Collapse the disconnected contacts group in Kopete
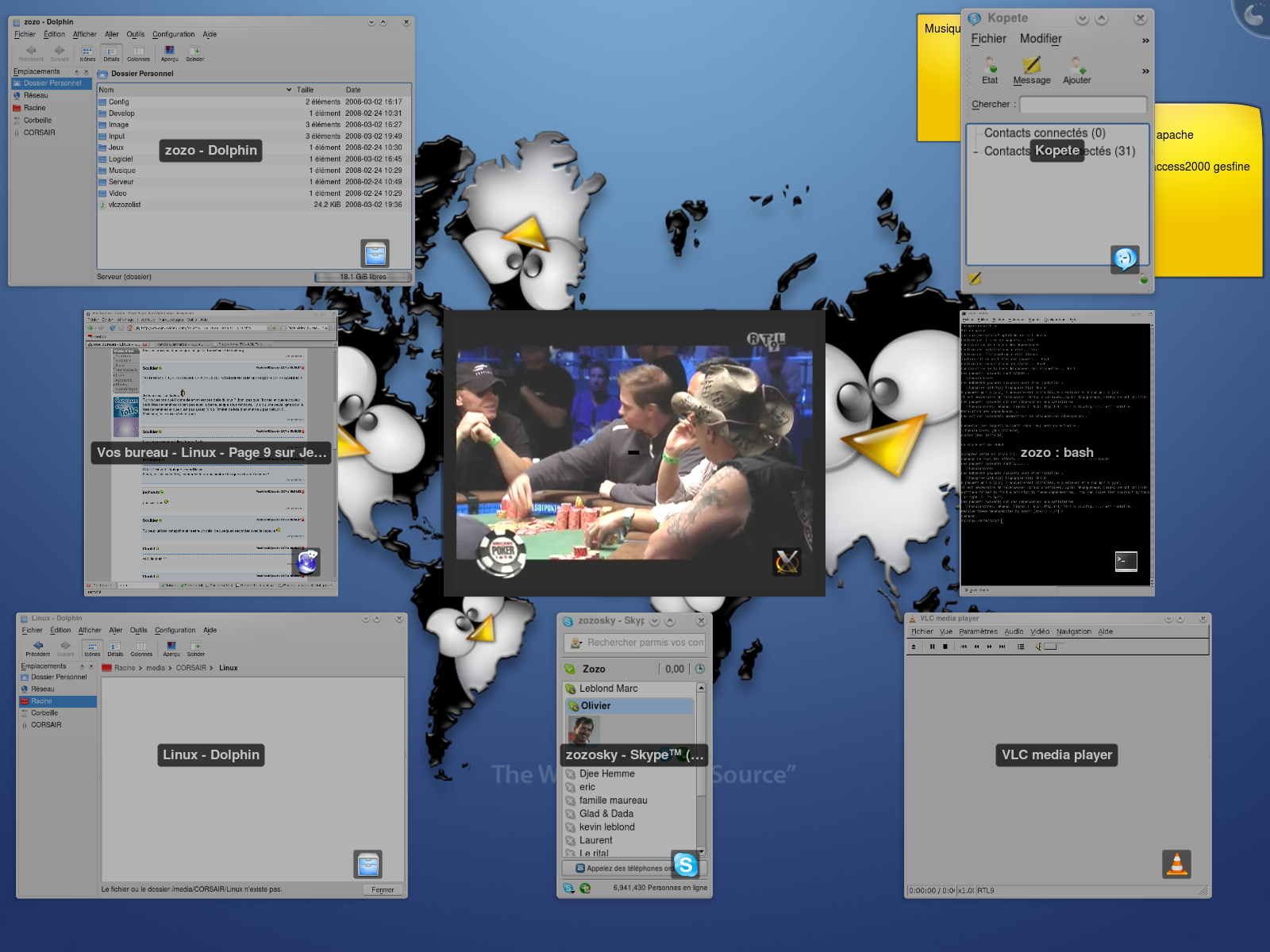The height and width of the screenshot is (952, 1270). [976, 152]
